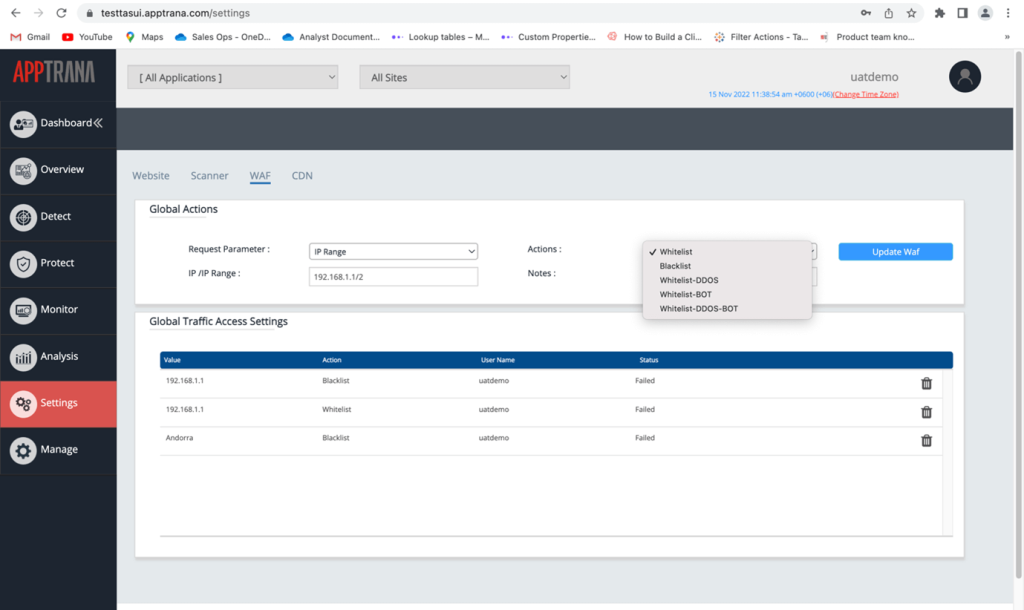The height and width of the screenshot is (610, 1024).
Task: Open the user profile avatar menu
Action: pos(964,76)
